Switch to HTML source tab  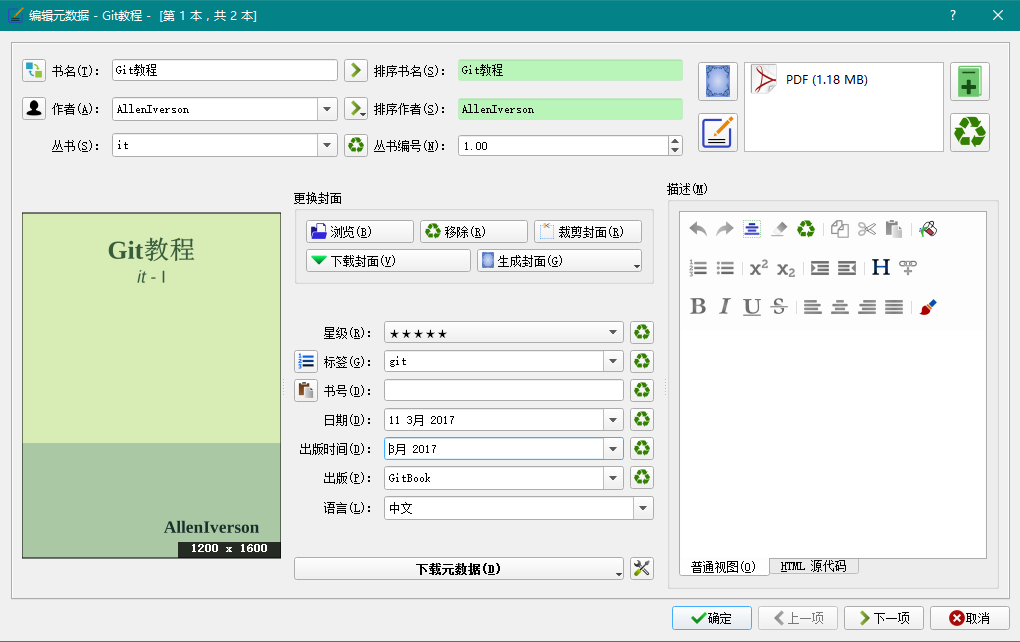(x=813, y=566)
